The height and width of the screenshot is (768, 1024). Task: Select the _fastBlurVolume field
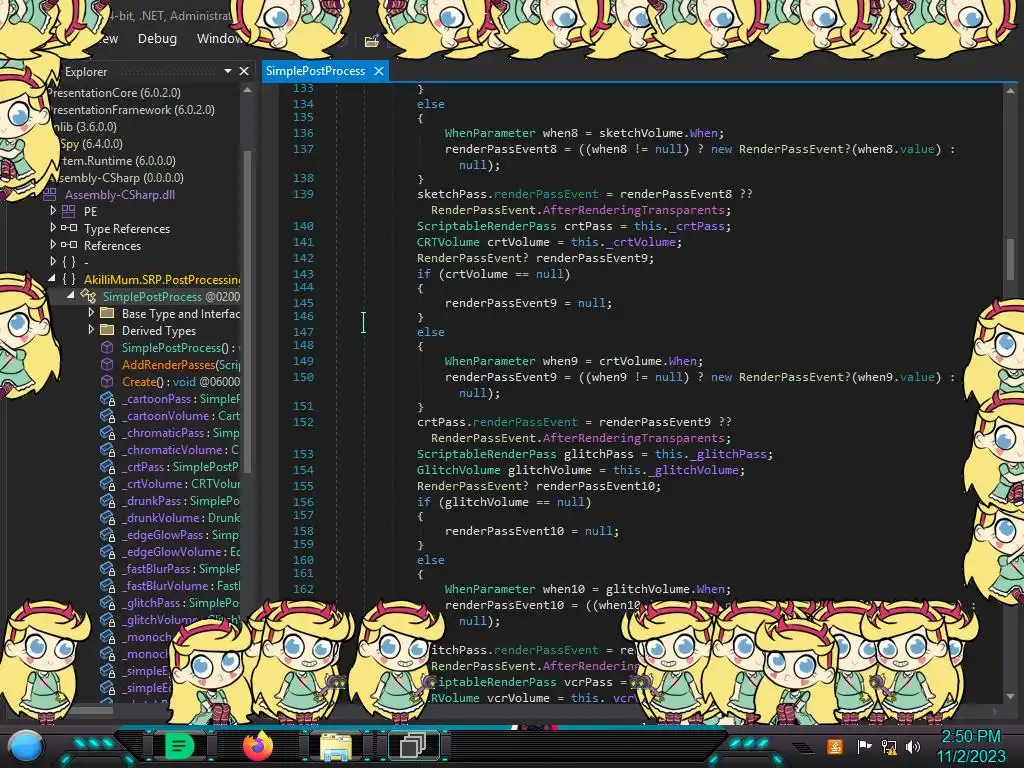(x=180, y=586)
